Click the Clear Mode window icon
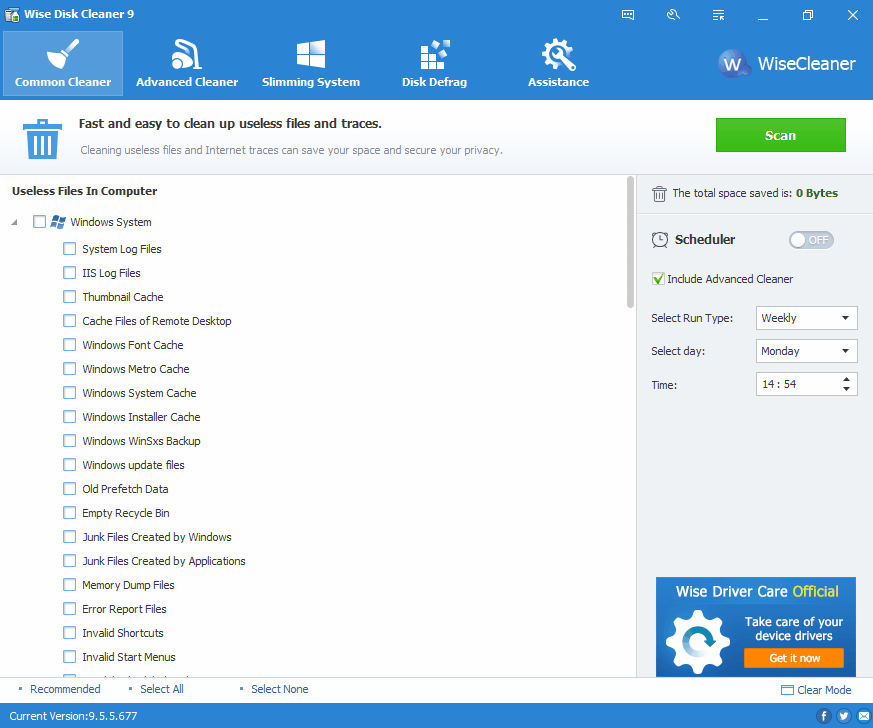The height and width of the screenshot is (728, 873). [787, 690]
